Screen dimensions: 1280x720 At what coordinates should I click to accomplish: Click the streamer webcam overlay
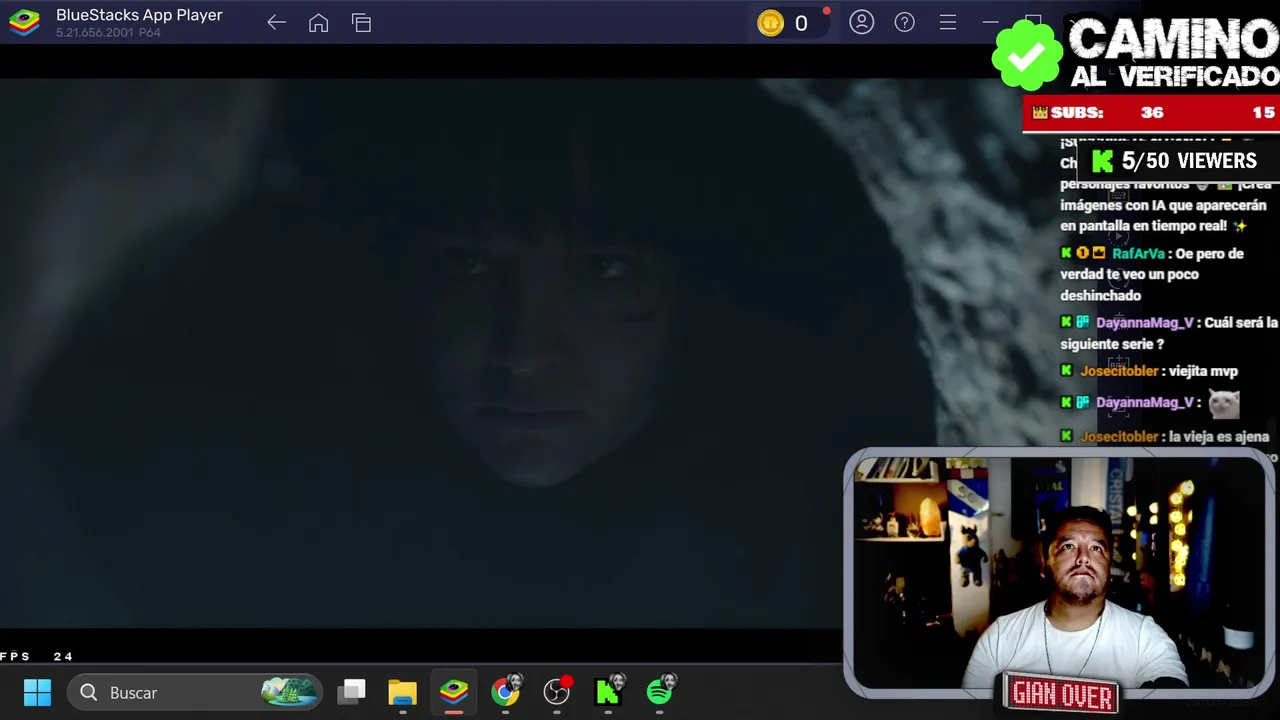tap(1059, 572)
